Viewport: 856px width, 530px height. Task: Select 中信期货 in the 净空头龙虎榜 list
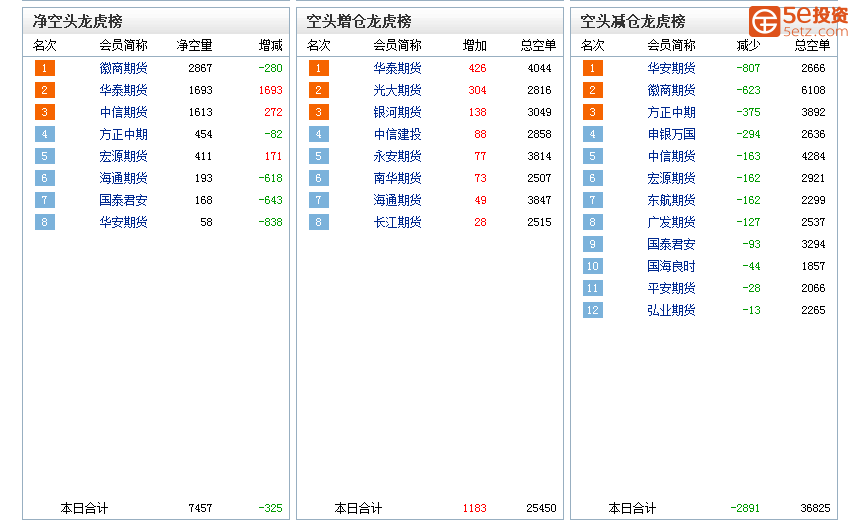123,112
